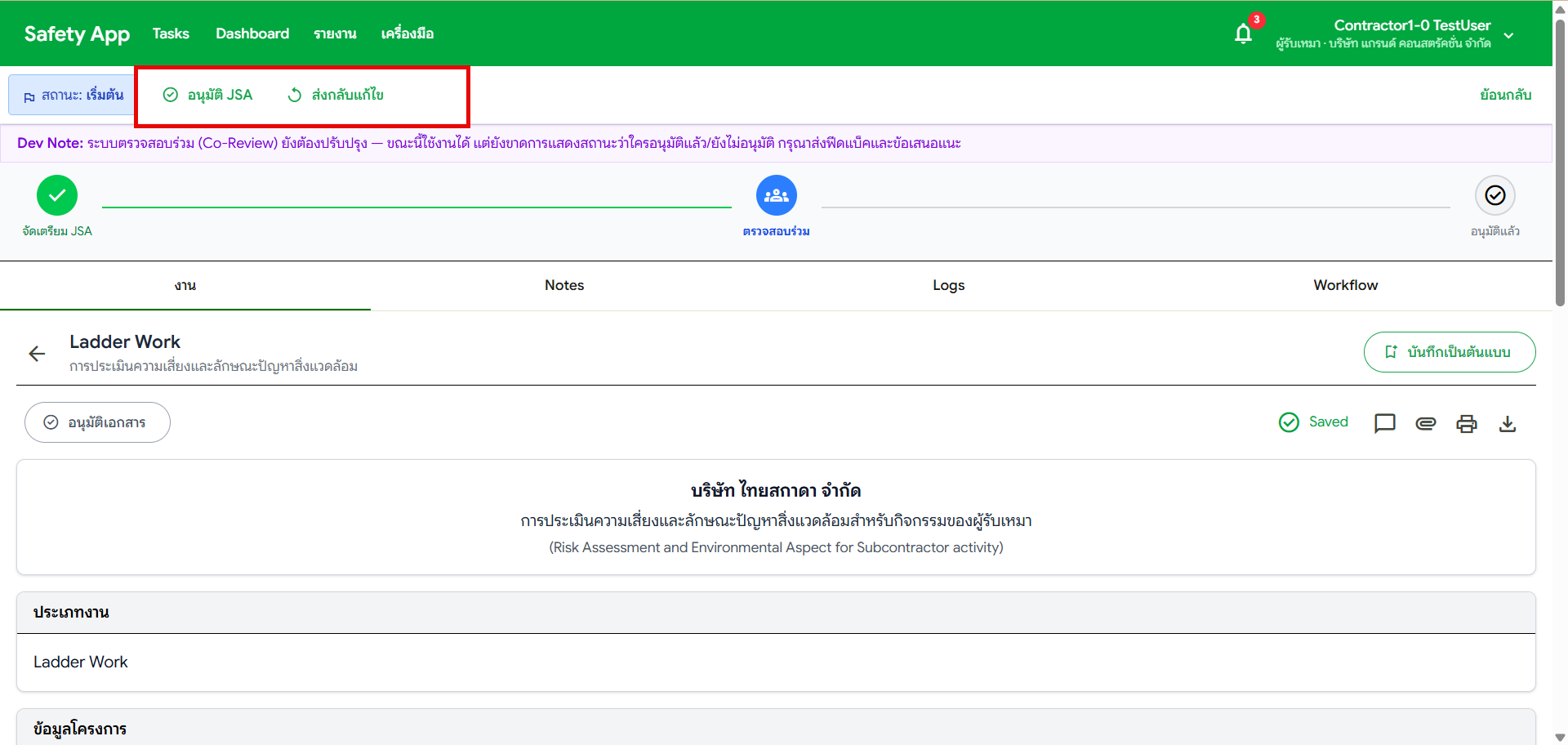Click the ย้อนกลับ back link

(1505, 94)
